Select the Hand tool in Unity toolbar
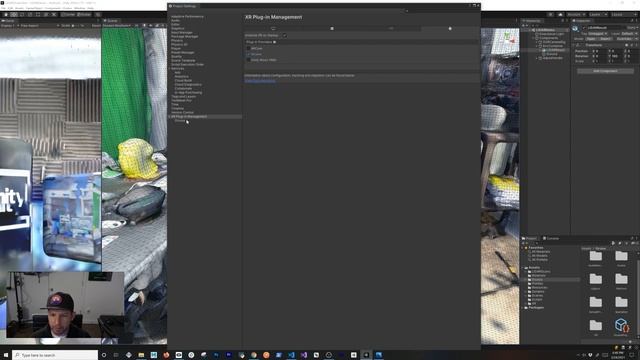The height and width of the screenshot is (360, 640). [x=5, y=14]
